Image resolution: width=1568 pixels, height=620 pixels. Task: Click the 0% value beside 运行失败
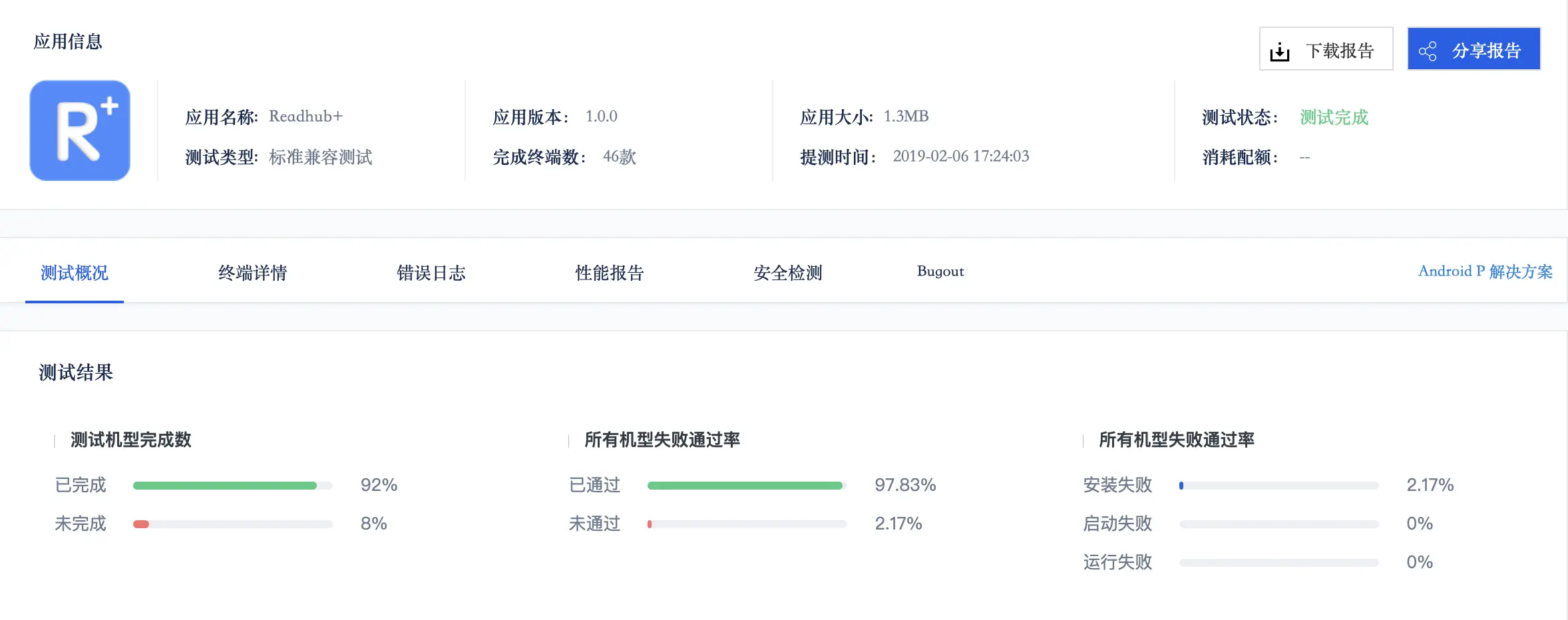1420,562
